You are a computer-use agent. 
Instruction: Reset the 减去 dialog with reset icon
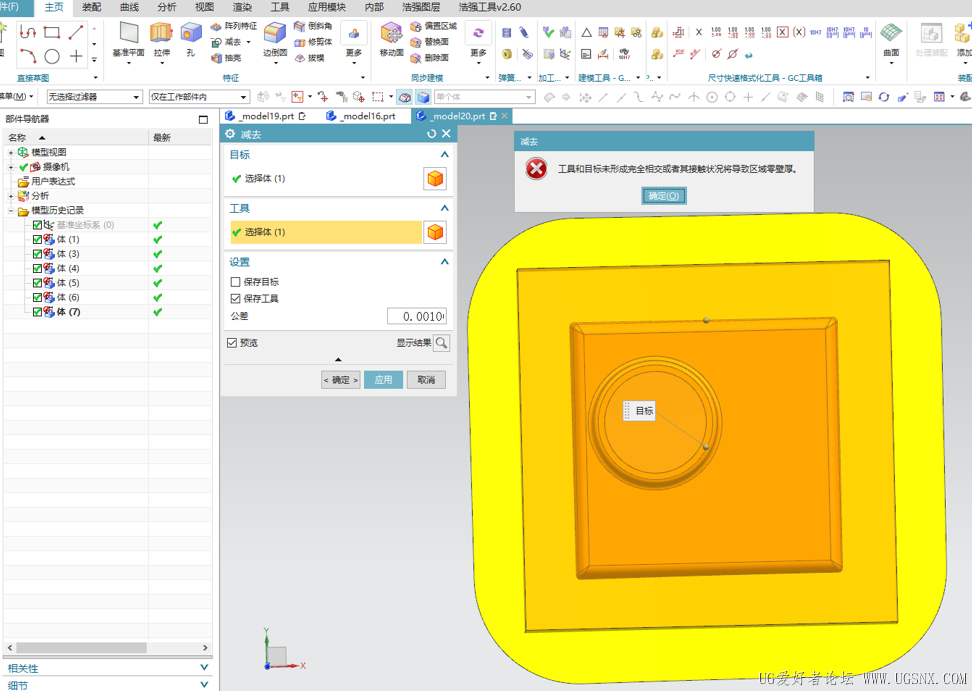[x=431, y=134]
